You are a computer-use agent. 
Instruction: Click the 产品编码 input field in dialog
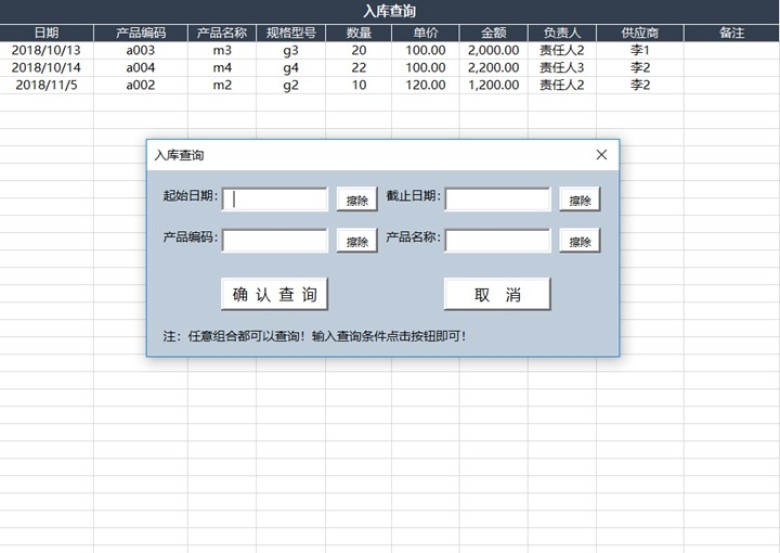[x=275, y=241]
